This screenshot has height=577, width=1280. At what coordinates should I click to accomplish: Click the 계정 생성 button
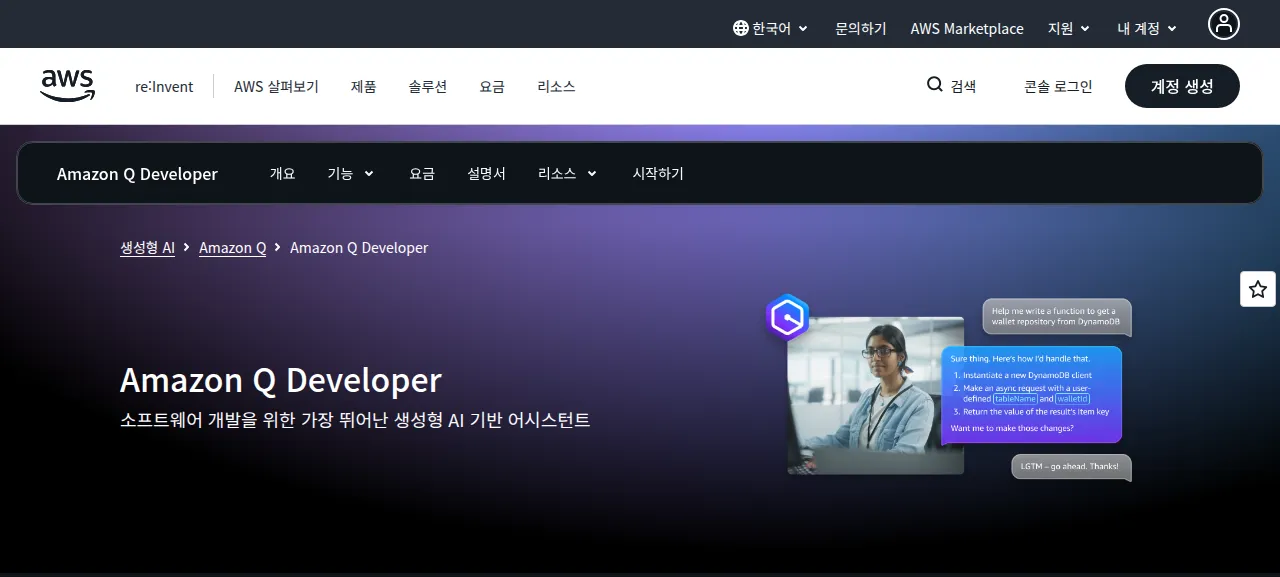pyautogui.click(x=1182, y=86)
